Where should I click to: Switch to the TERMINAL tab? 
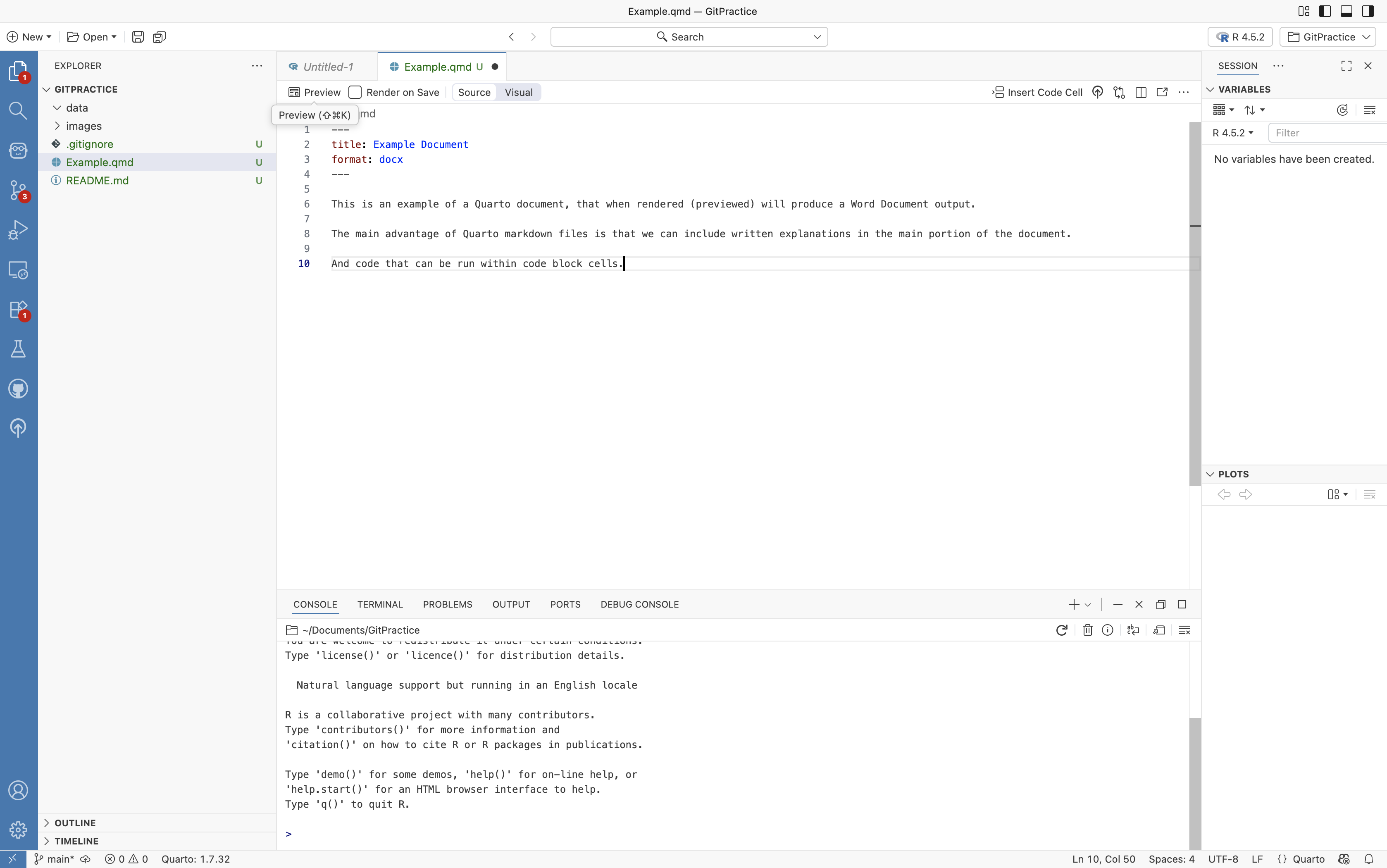pyautogui.click(x=380, y=604)
